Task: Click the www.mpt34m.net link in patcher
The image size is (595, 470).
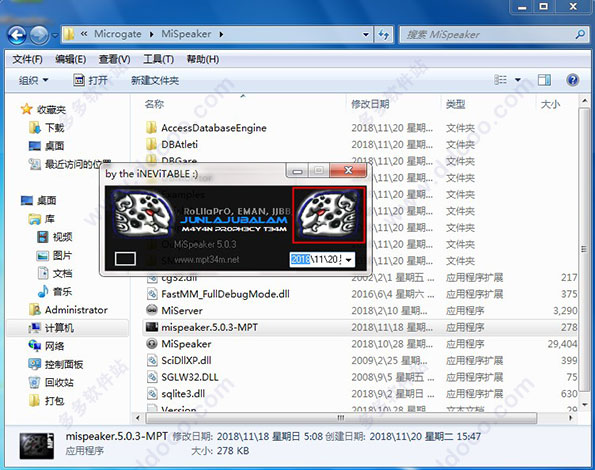Action: pyautogui.click(x=207, y=260)
